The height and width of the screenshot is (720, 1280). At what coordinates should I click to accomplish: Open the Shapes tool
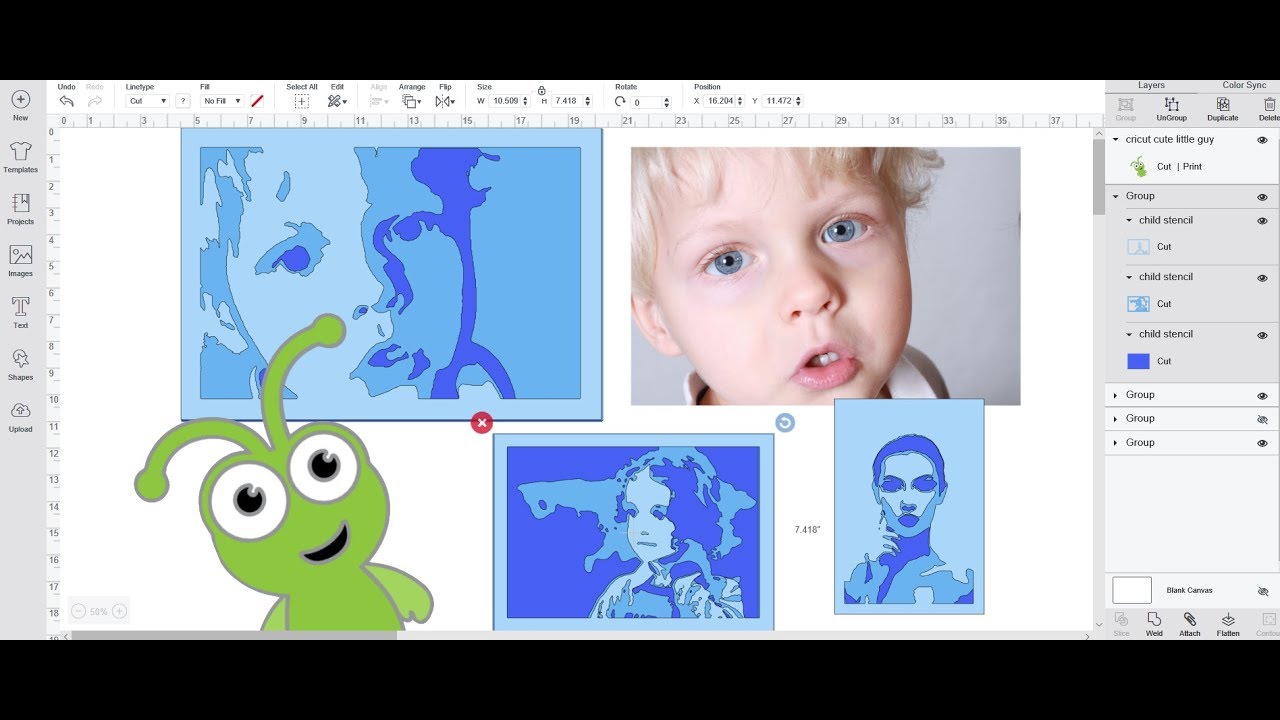coord(20,365)
